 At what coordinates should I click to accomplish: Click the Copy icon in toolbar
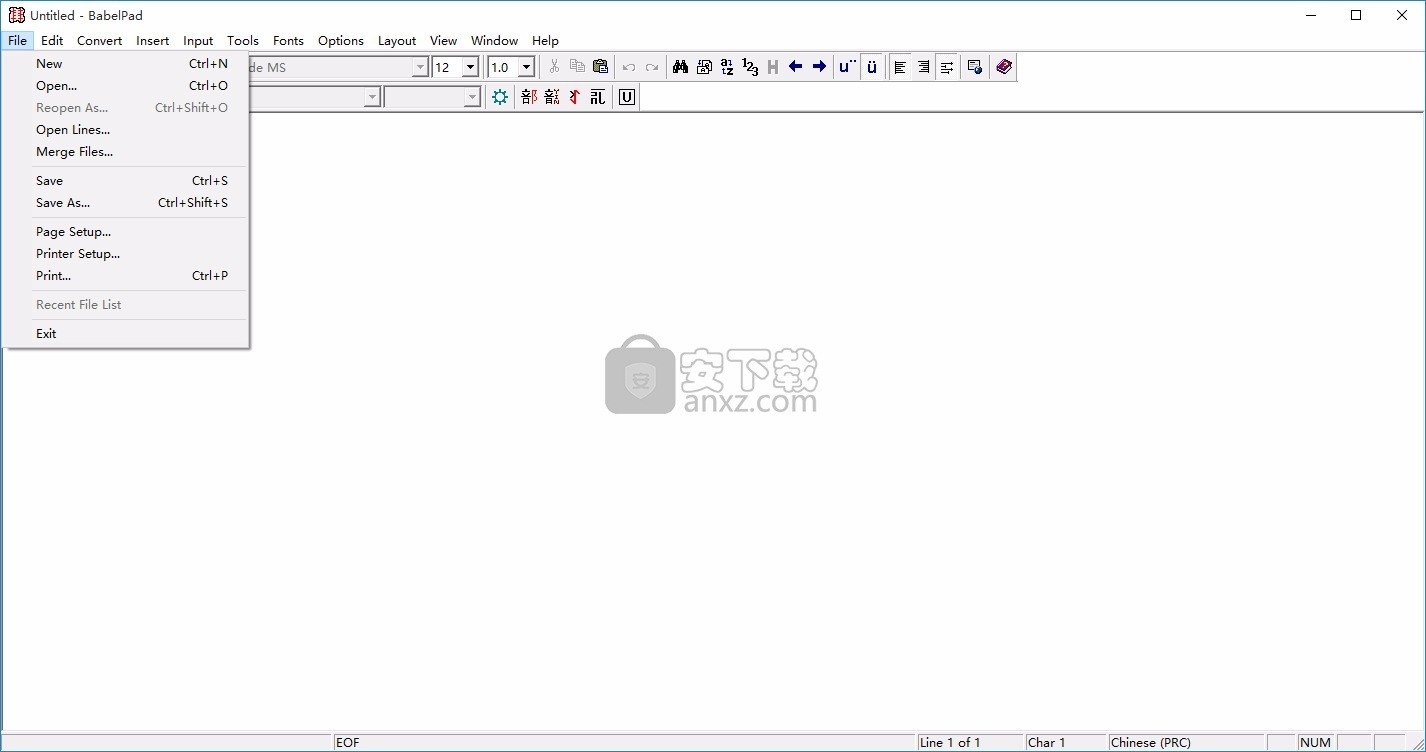point(577,67)
